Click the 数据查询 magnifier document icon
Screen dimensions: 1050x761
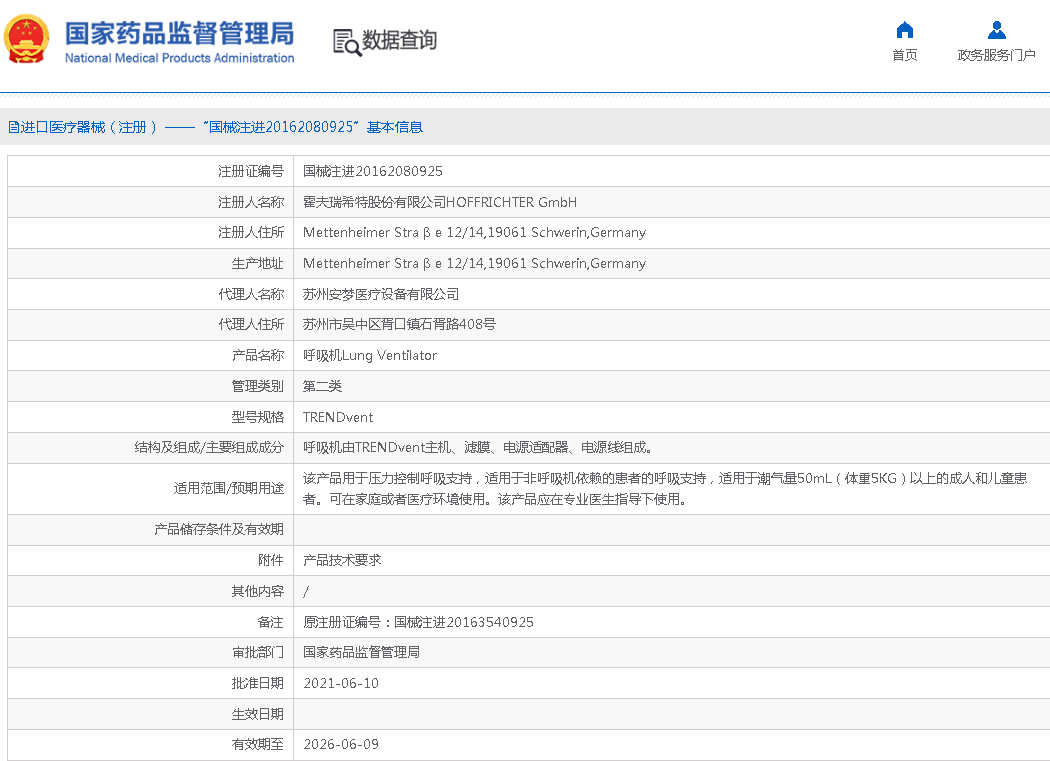coord(346,41)
